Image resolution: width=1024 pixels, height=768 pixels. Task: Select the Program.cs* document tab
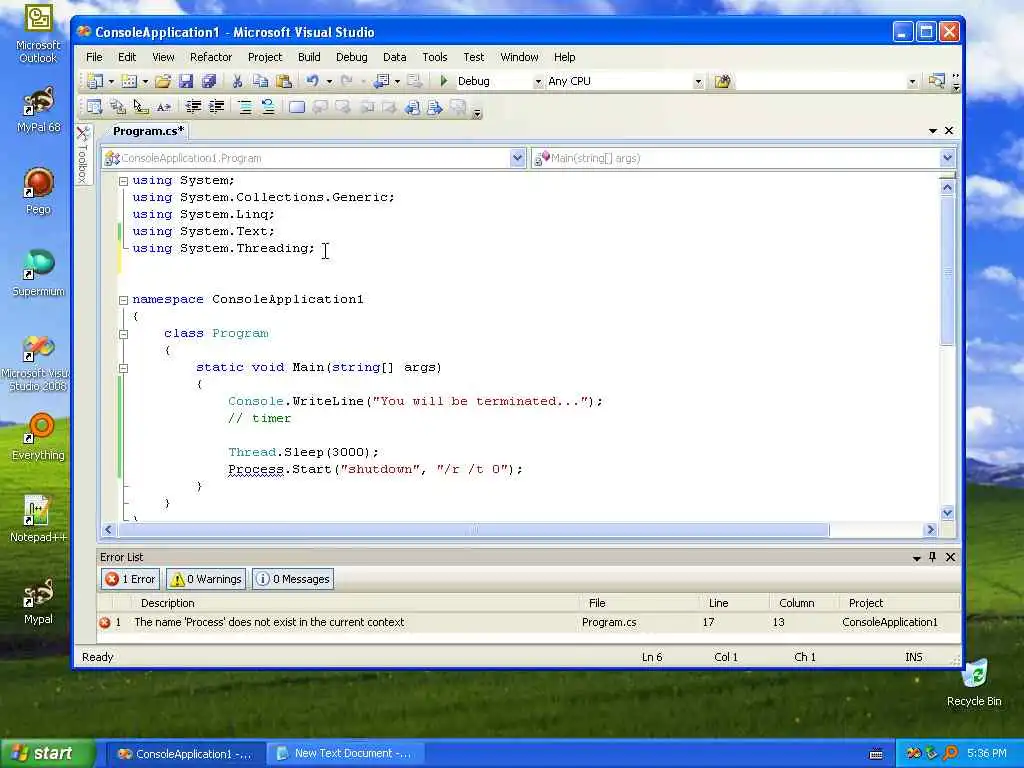149,131
